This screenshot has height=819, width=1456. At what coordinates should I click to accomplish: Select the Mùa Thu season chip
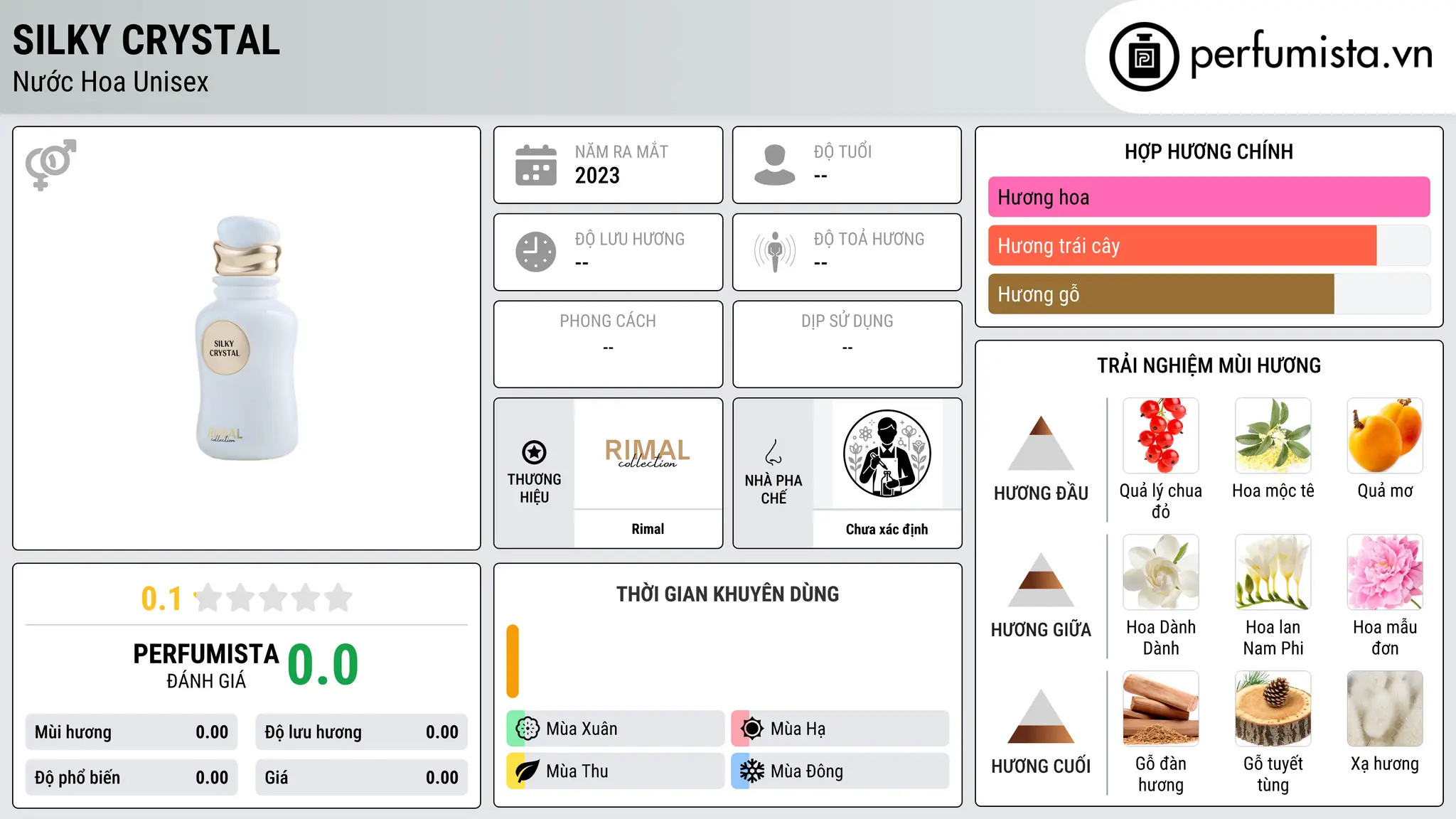coord(616,771)
